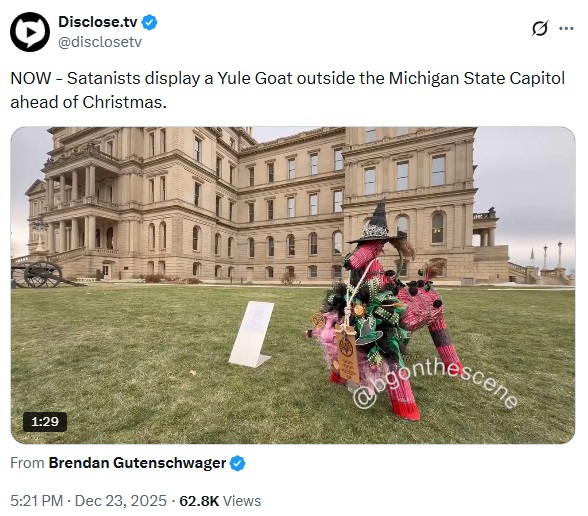The width and height of the screenshot is (588, 516).
Task: Click the 1:29 video duration badge
Action: point(45,422)
